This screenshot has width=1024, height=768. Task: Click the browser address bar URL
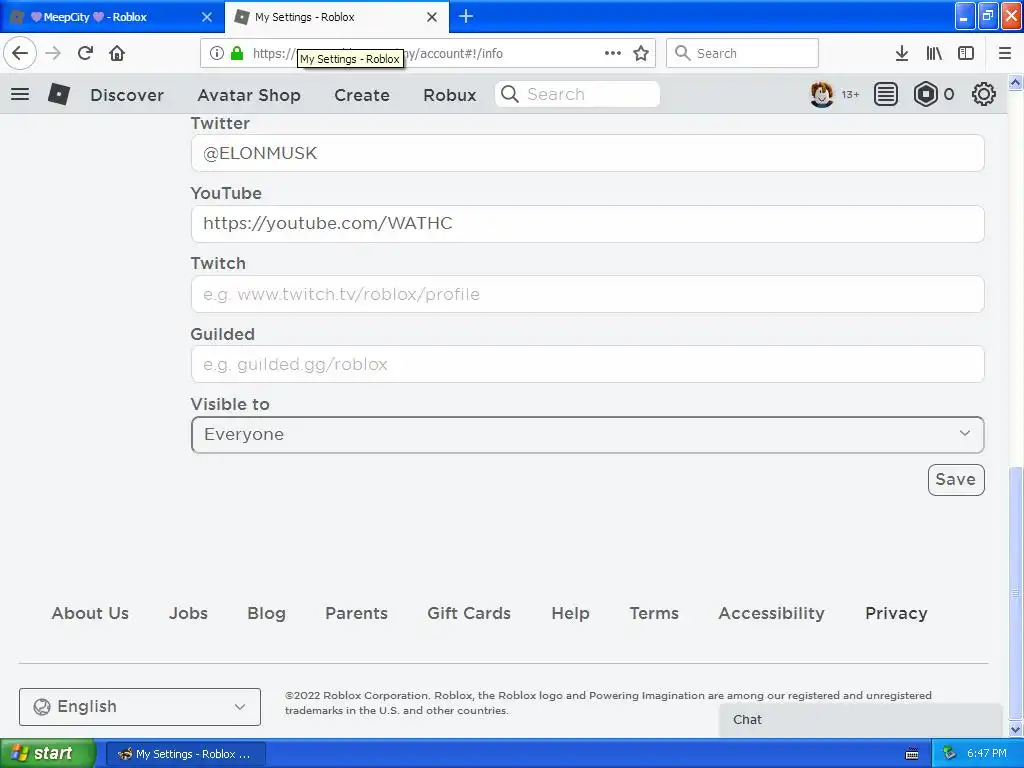pos(428,53)
